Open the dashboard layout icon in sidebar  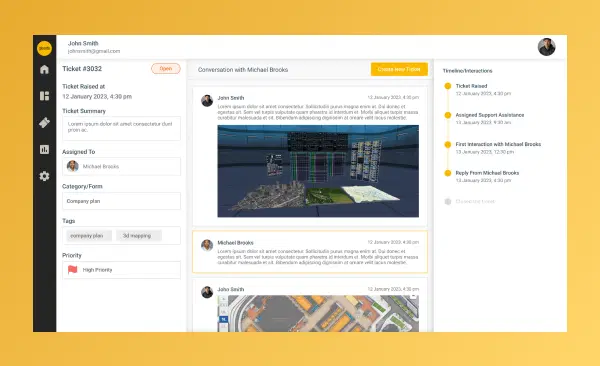tap(44, 96)
